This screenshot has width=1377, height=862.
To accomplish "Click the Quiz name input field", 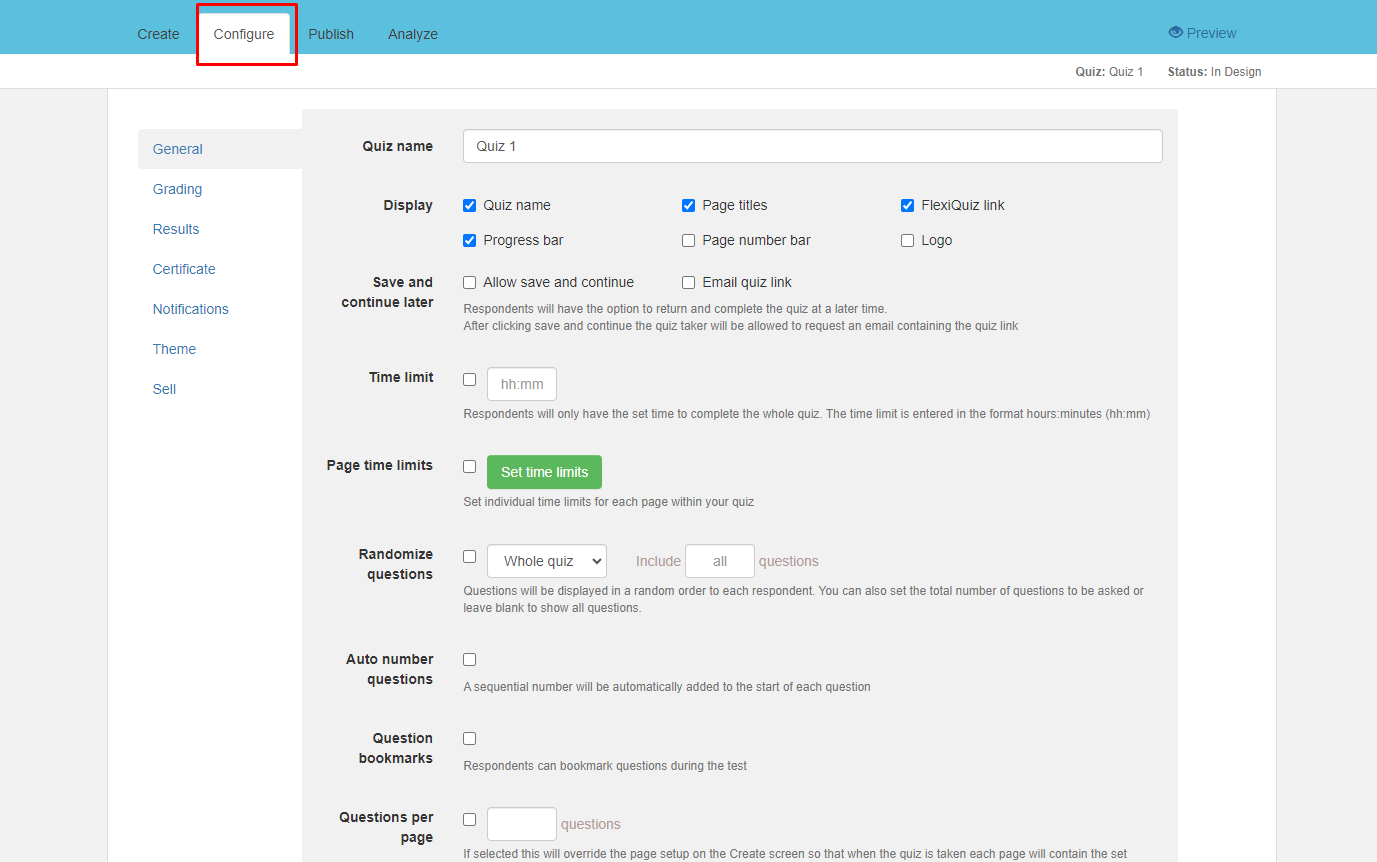I will tap(813, 146).
